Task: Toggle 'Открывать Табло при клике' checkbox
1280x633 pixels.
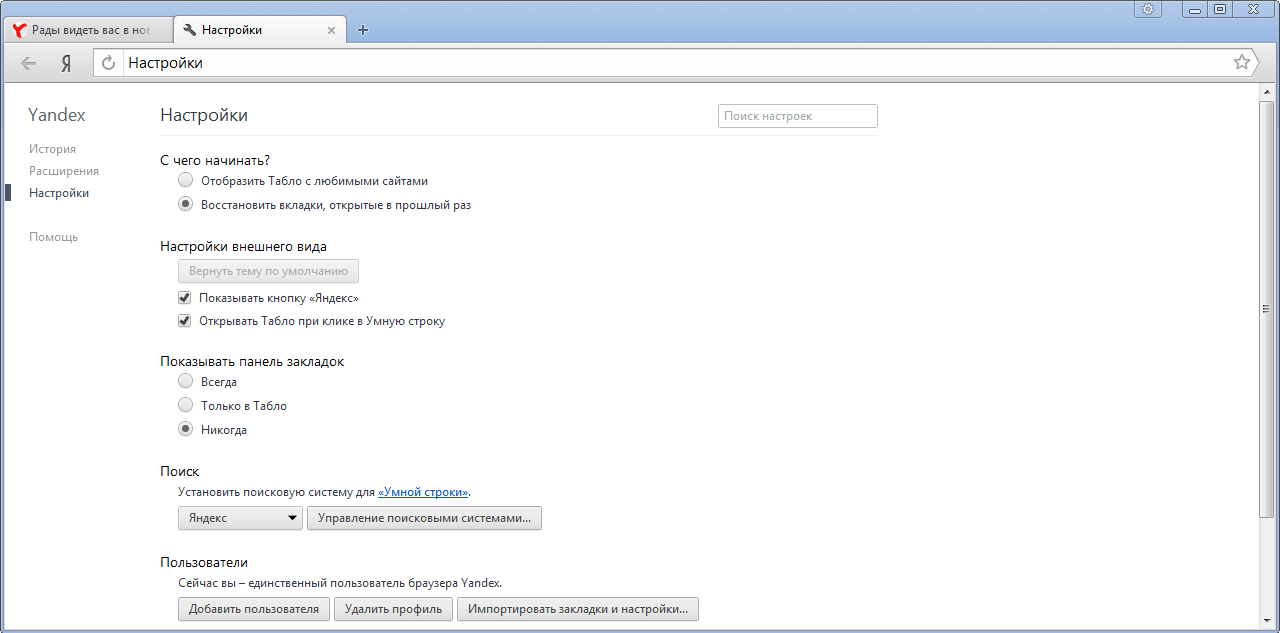Action: (x=184, y=322)
